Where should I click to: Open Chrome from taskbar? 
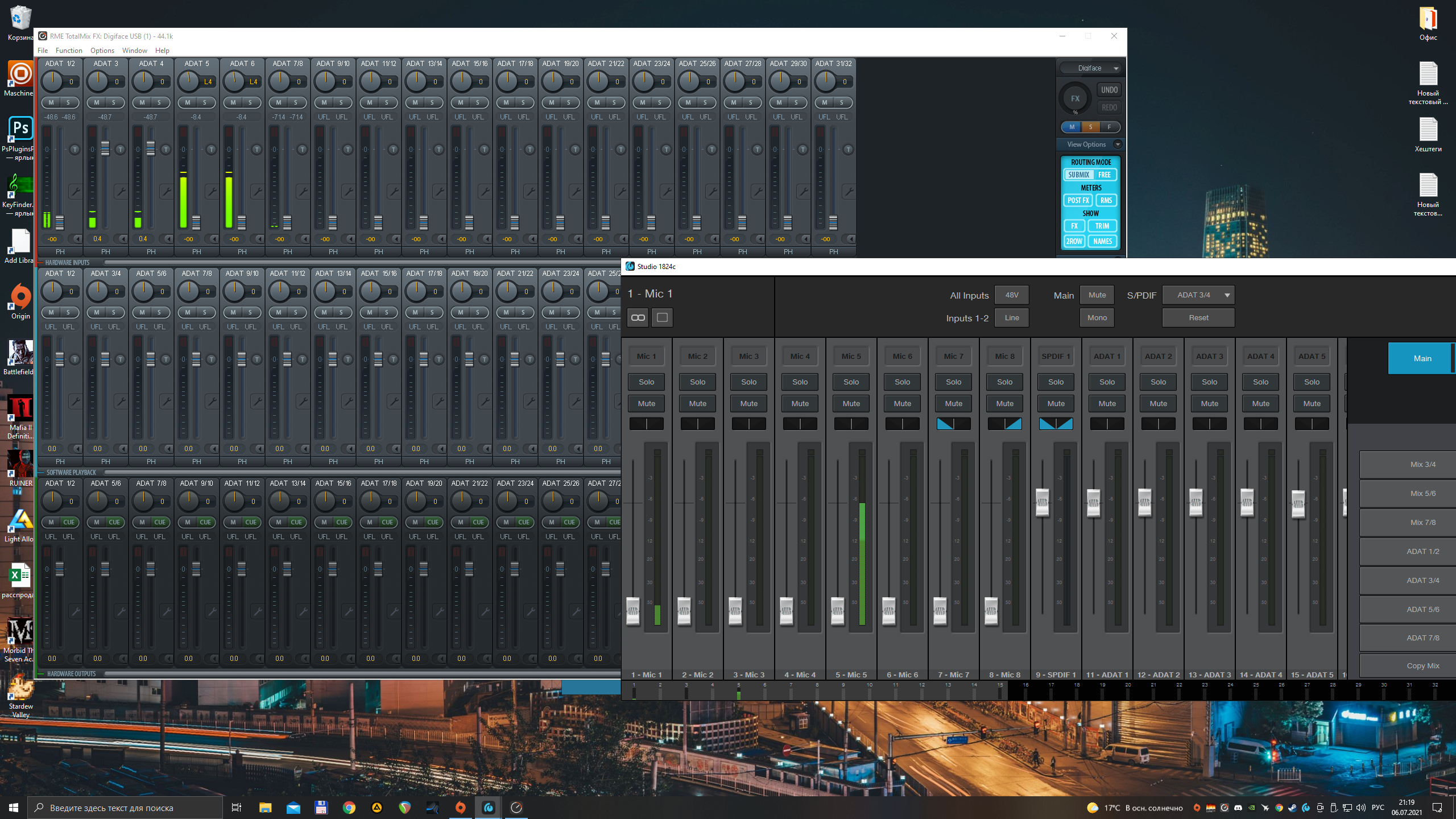(x=349, y=808)
